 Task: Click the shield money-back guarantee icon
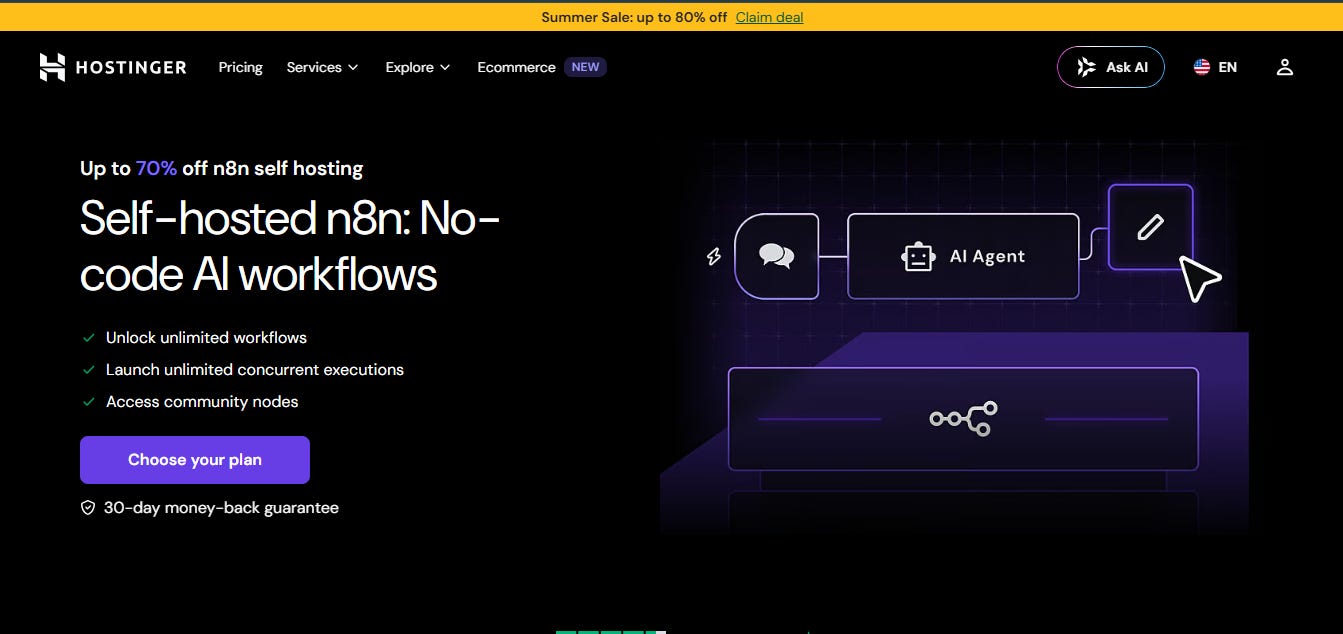[88, 508]
